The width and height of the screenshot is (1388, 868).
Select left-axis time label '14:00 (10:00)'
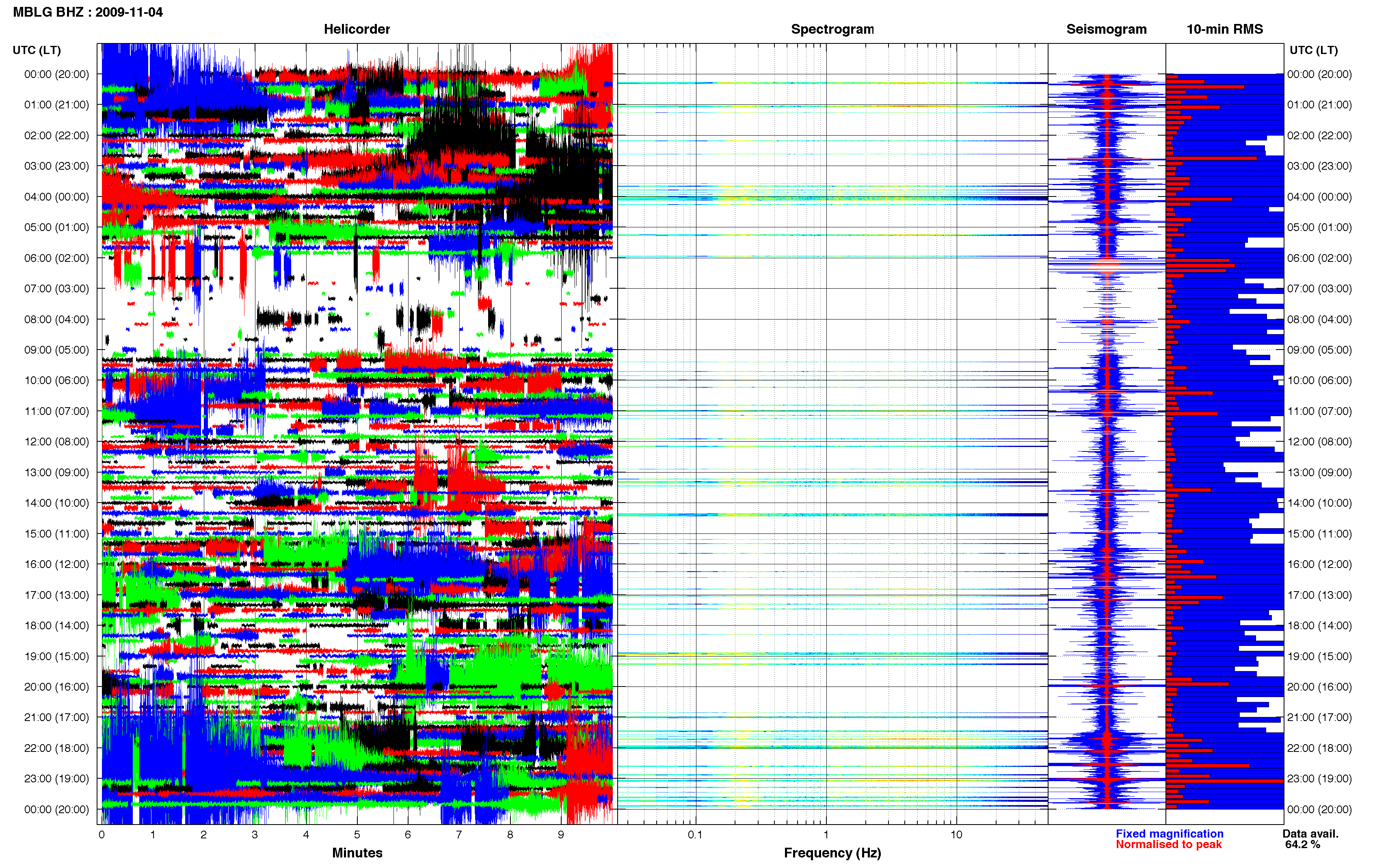[56, 503]
